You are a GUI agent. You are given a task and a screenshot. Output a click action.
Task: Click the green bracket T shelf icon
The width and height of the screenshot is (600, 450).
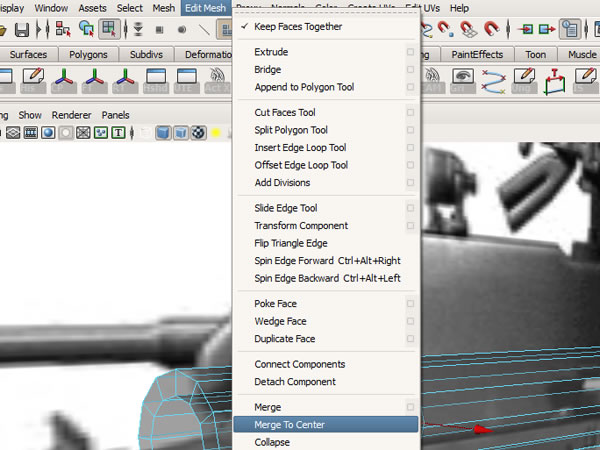pyautogui.click(x=554, y=82)
